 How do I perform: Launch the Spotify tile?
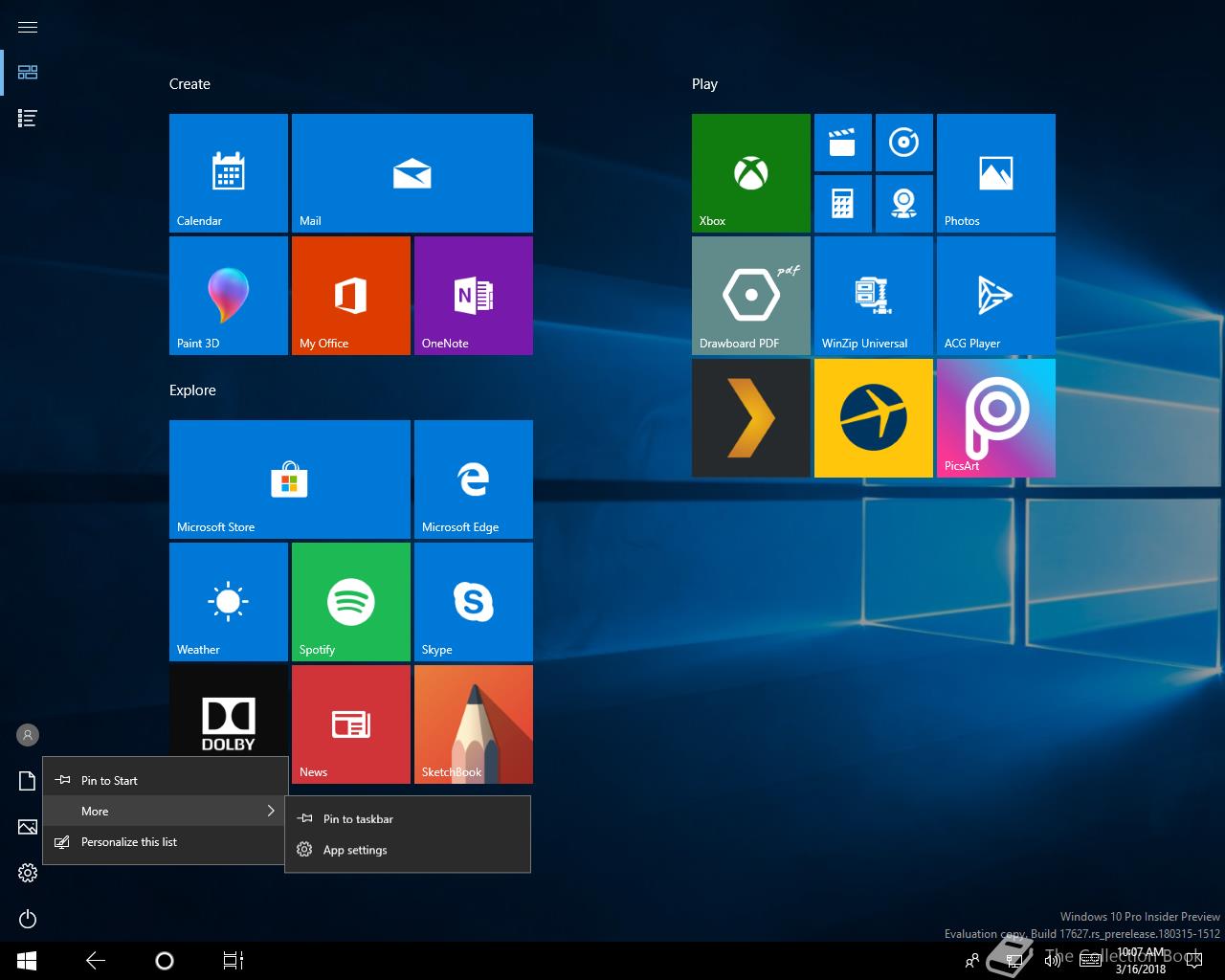click(351, 602)
